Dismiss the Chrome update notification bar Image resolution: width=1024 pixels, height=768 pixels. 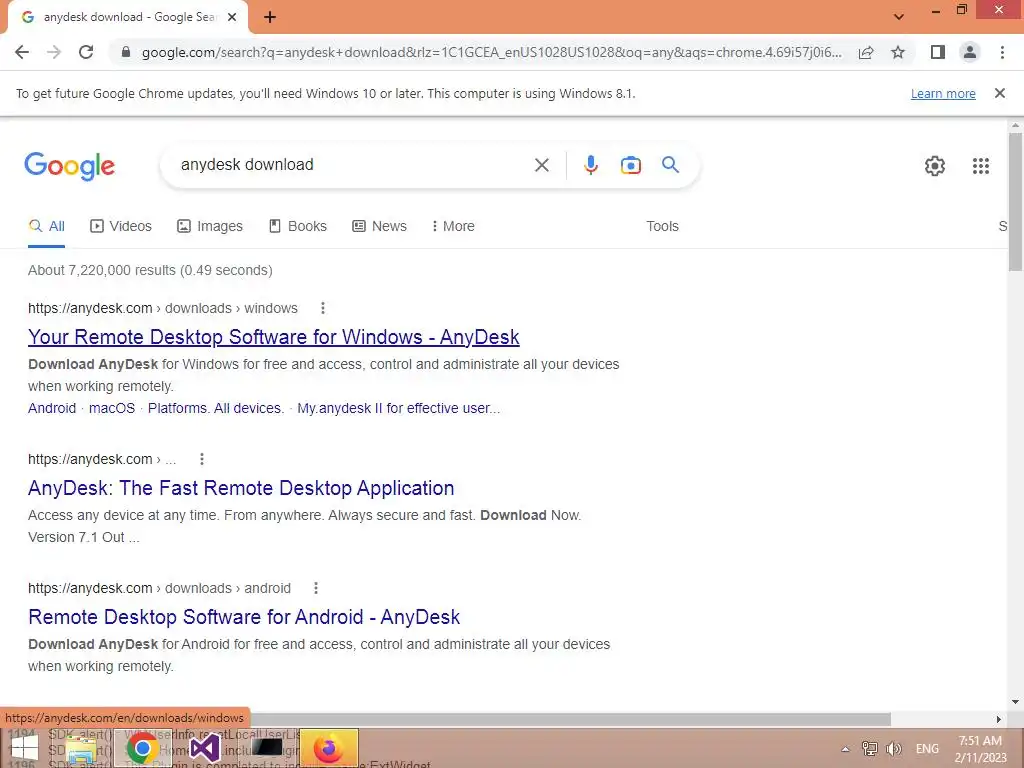(1000, 93)
